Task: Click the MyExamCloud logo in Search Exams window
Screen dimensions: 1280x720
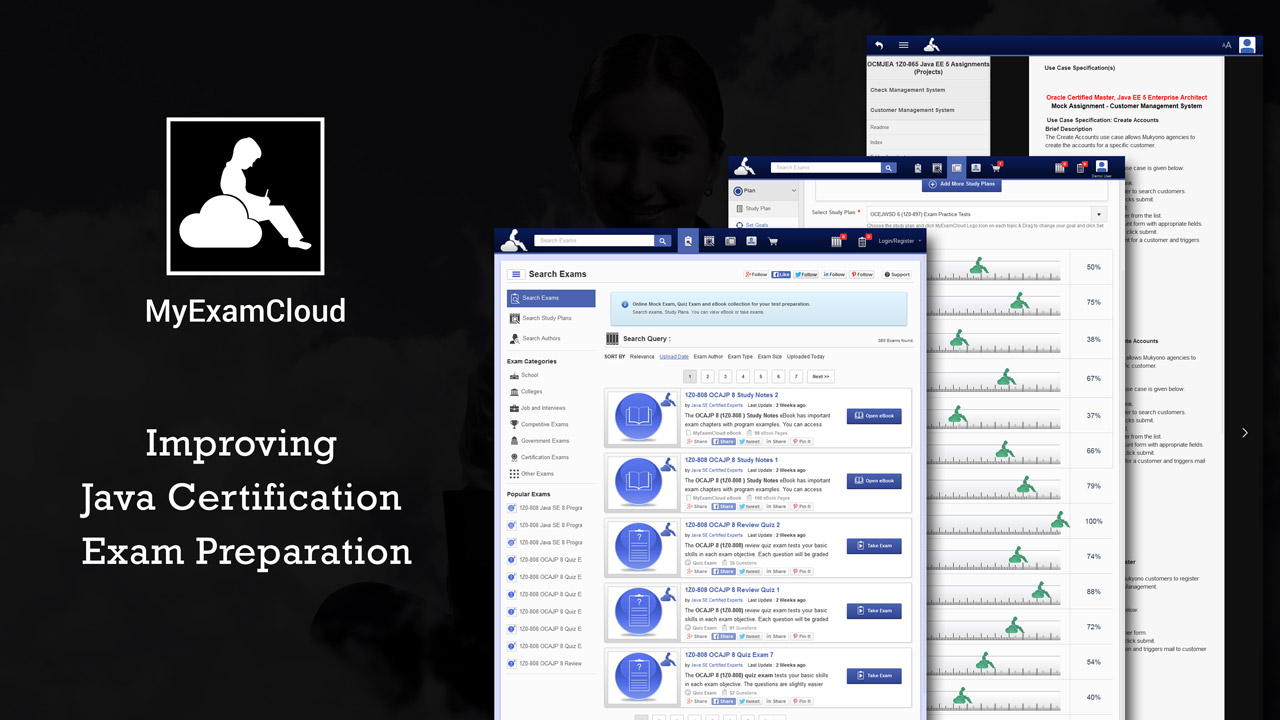Action: (514, 241)
